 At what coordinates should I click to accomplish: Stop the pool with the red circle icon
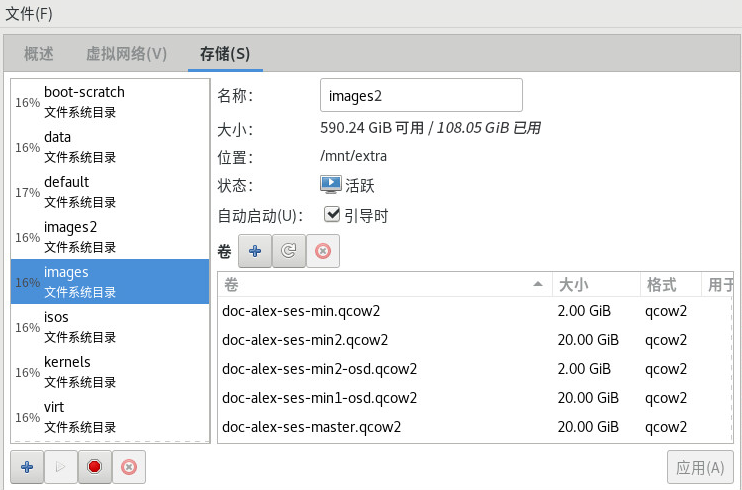point(94,467)
